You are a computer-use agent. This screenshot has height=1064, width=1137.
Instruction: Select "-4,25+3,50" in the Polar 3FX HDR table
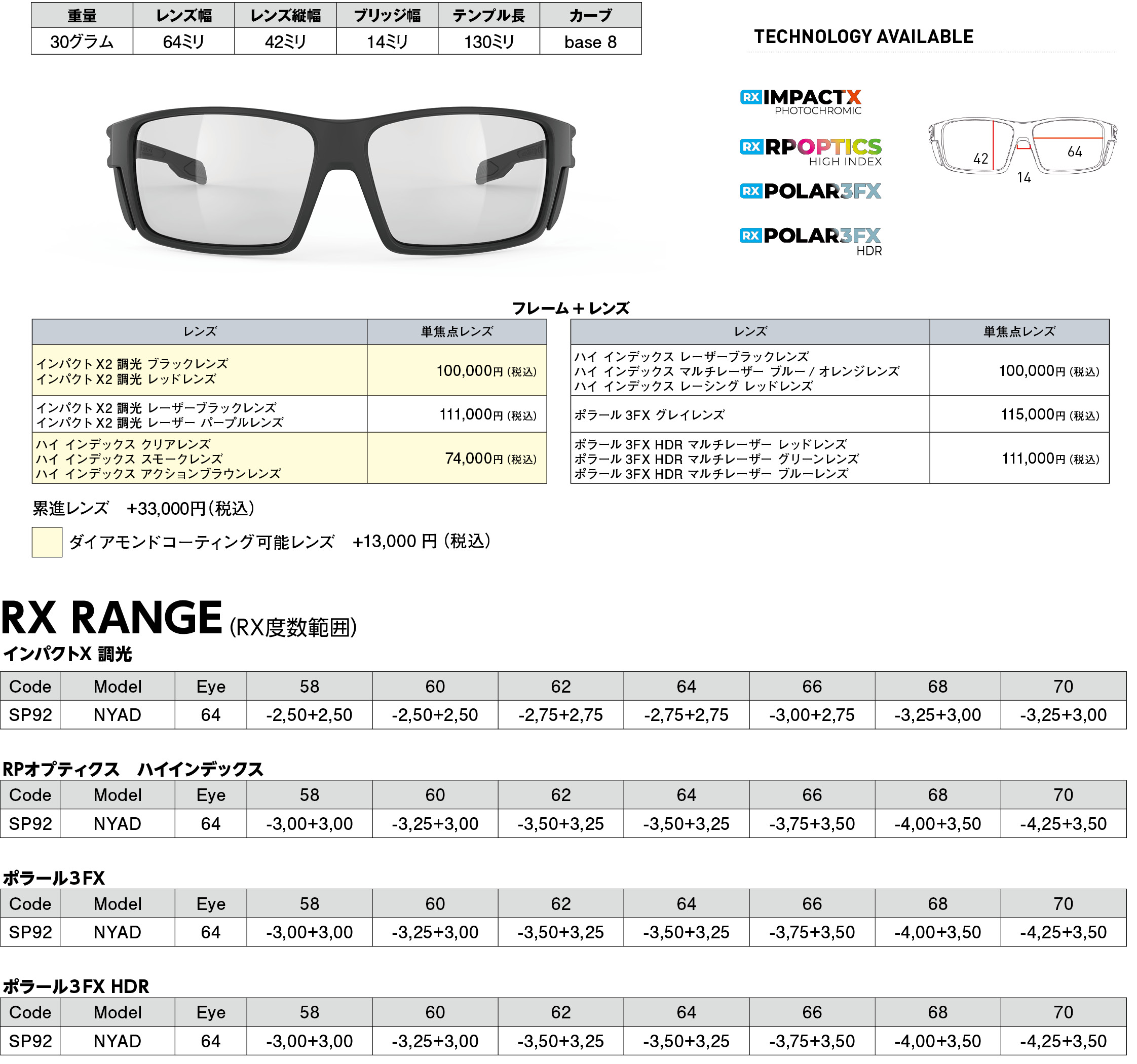(x=1063, y=1041)
